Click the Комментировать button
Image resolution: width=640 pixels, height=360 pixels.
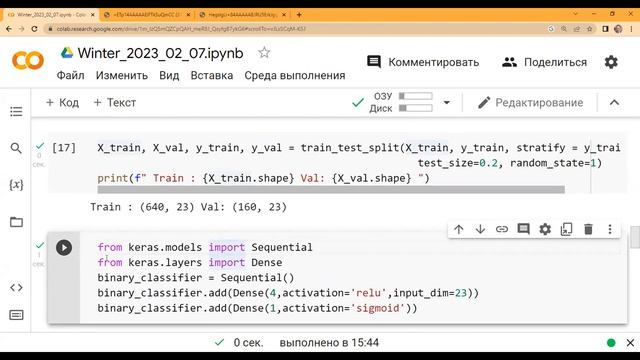(423, 62)
